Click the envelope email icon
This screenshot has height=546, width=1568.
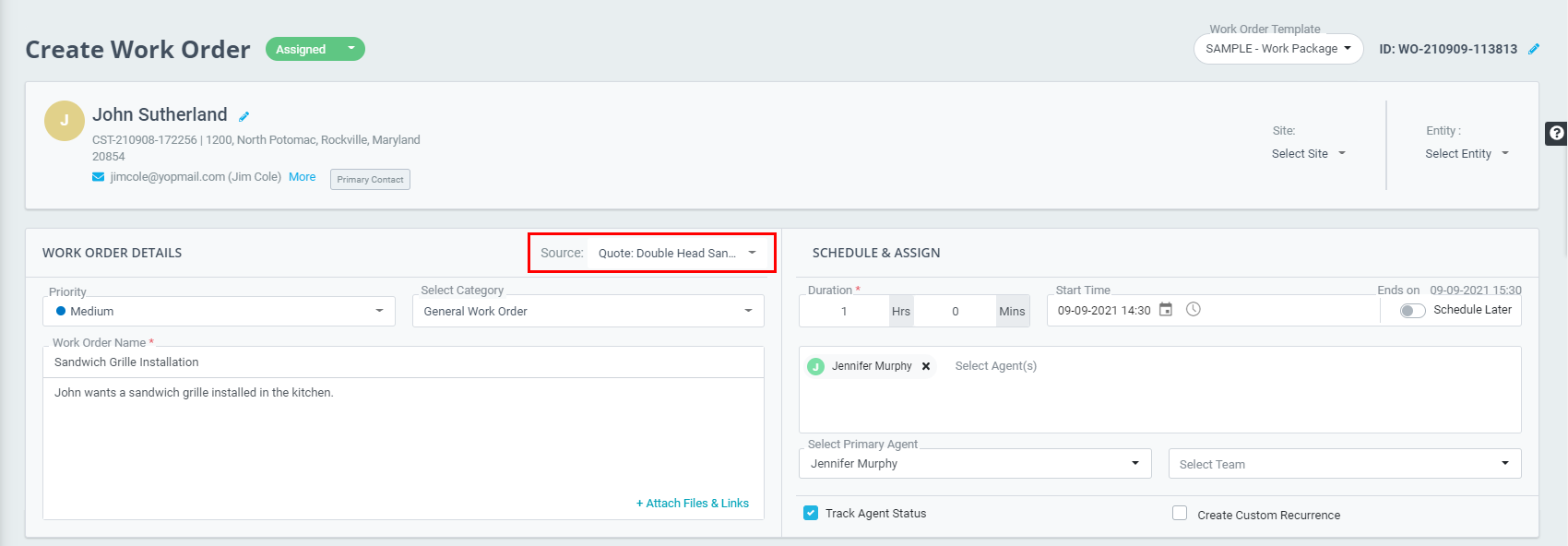tap(98, 177)
